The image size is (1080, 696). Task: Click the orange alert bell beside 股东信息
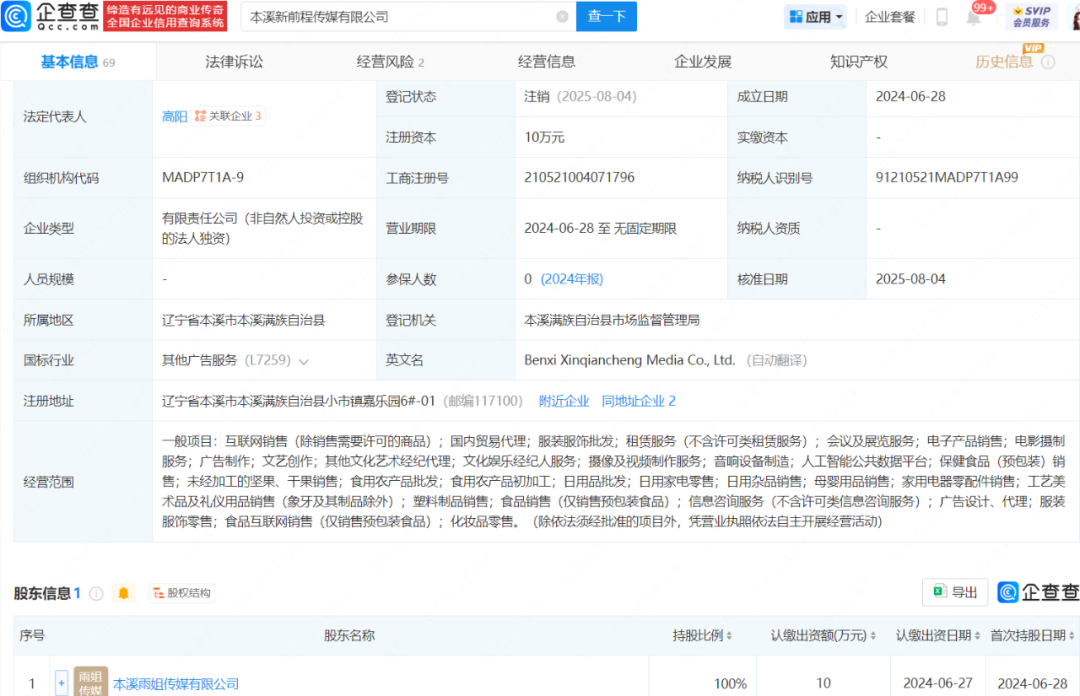tap(124, 593)
